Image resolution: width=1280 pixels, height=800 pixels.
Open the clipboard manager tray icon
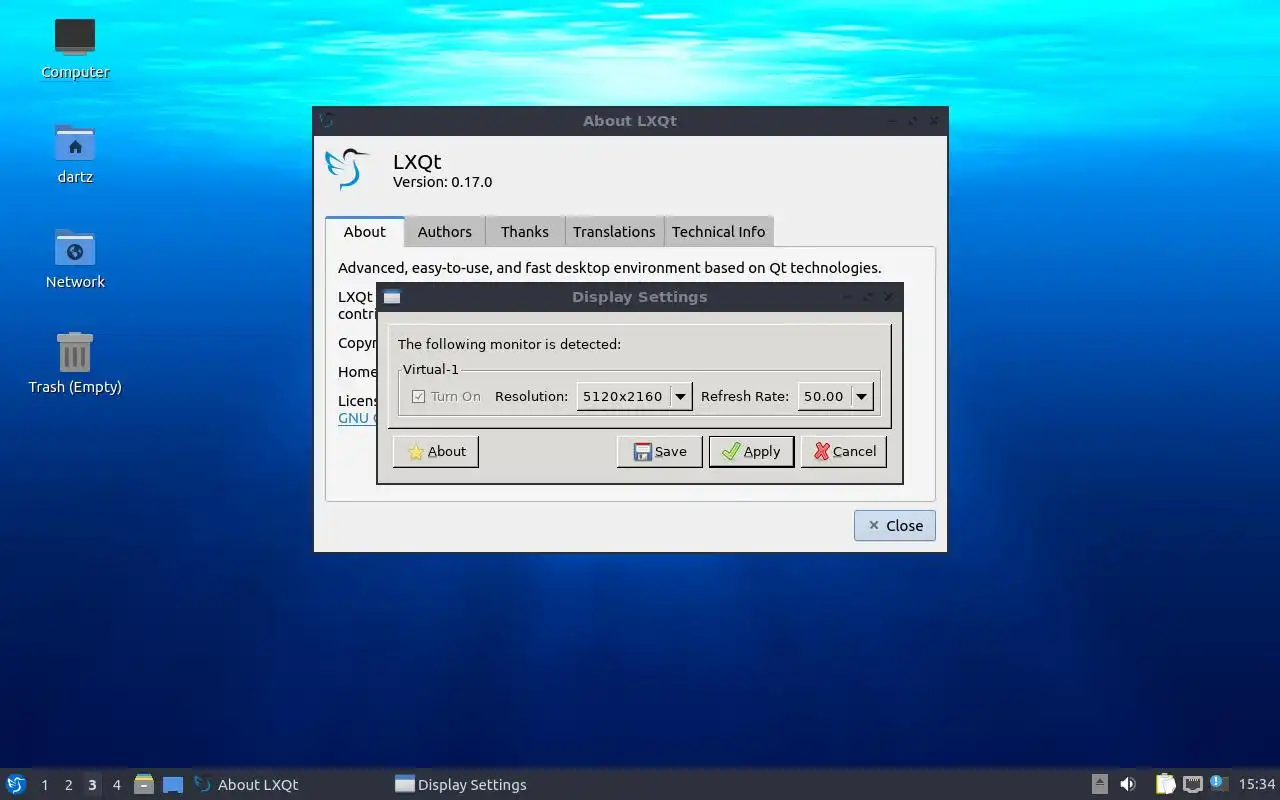pyautogui.click(x=1166, y=784)
